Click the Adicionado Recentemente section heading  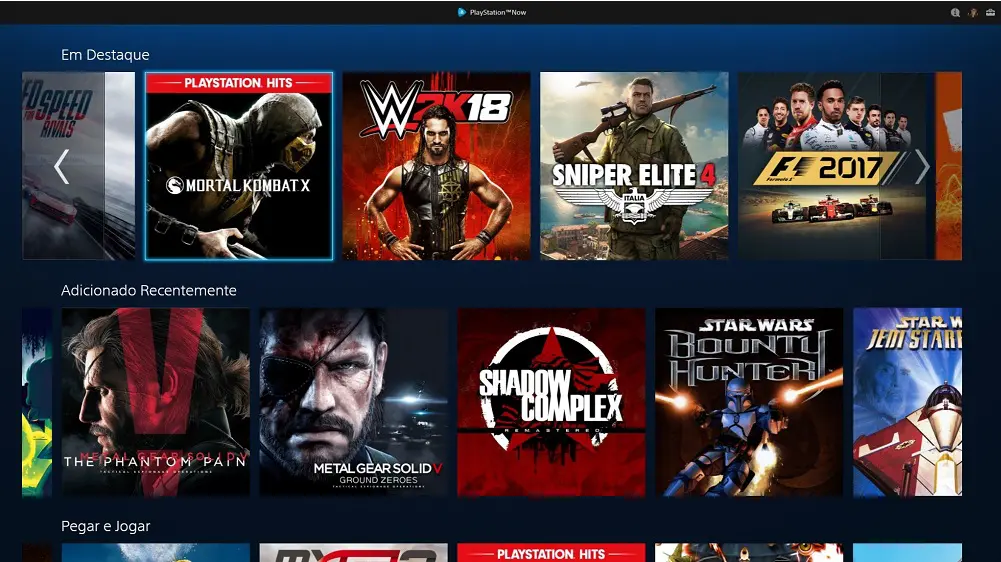(x=148, y=291)
